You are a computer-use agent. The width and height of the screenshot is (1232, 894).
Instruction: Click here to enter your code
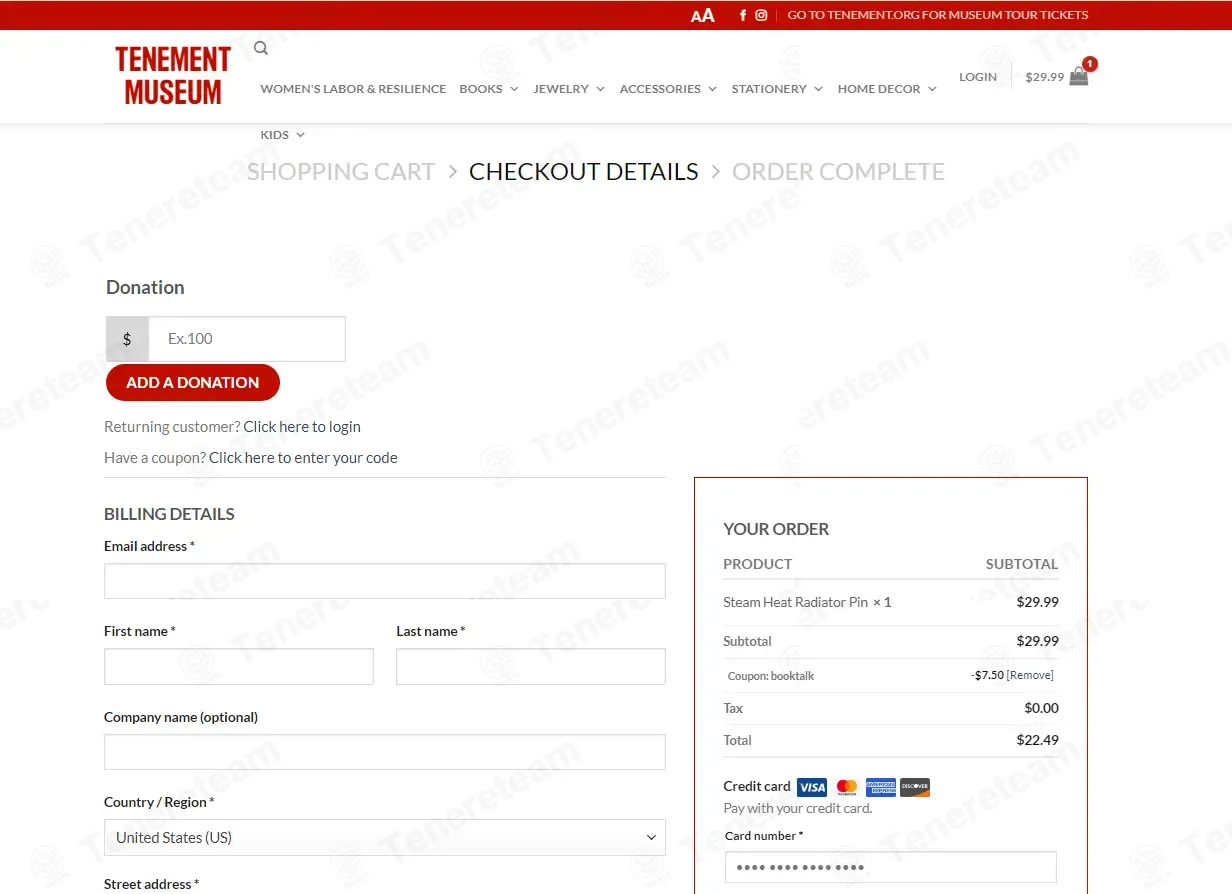pos(303,458)
